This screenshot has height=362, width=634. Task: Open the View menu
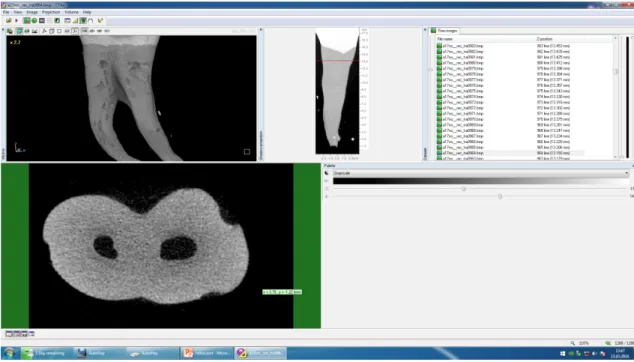click(x=17, y=12)
